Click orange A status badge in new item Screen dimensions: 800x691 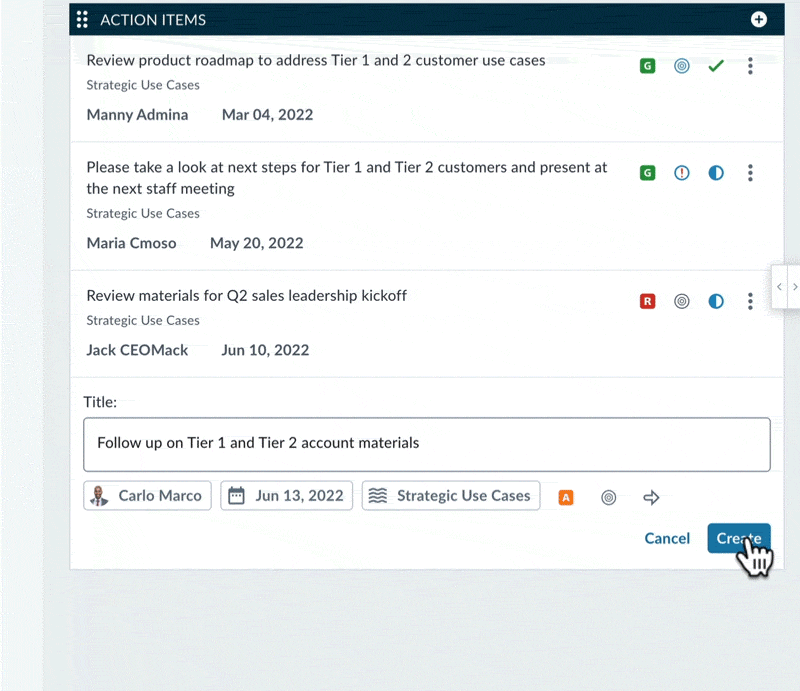(565, 497)
